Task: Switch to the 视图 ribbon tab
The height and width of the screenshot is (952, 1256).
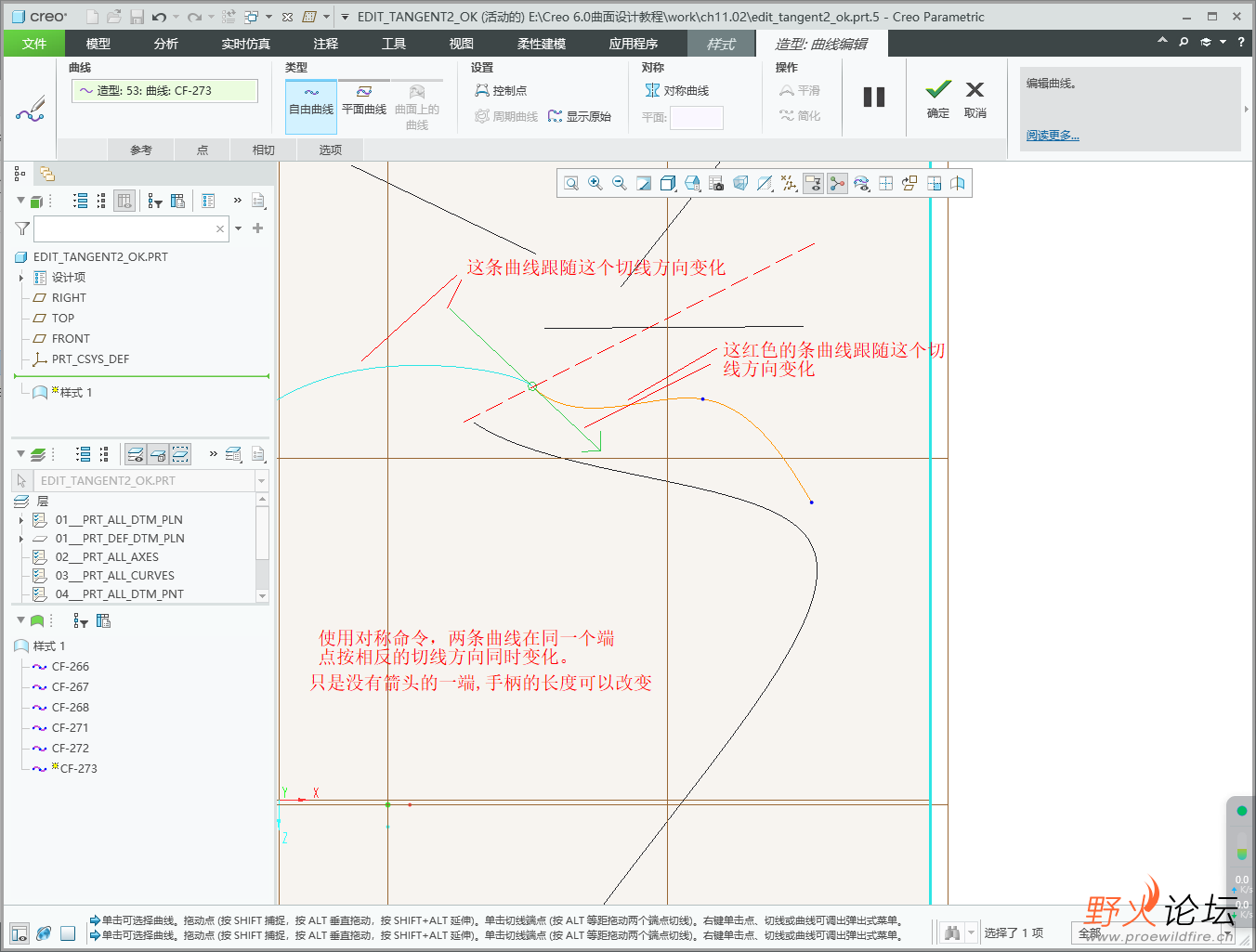Action: (x=462, y=44)
